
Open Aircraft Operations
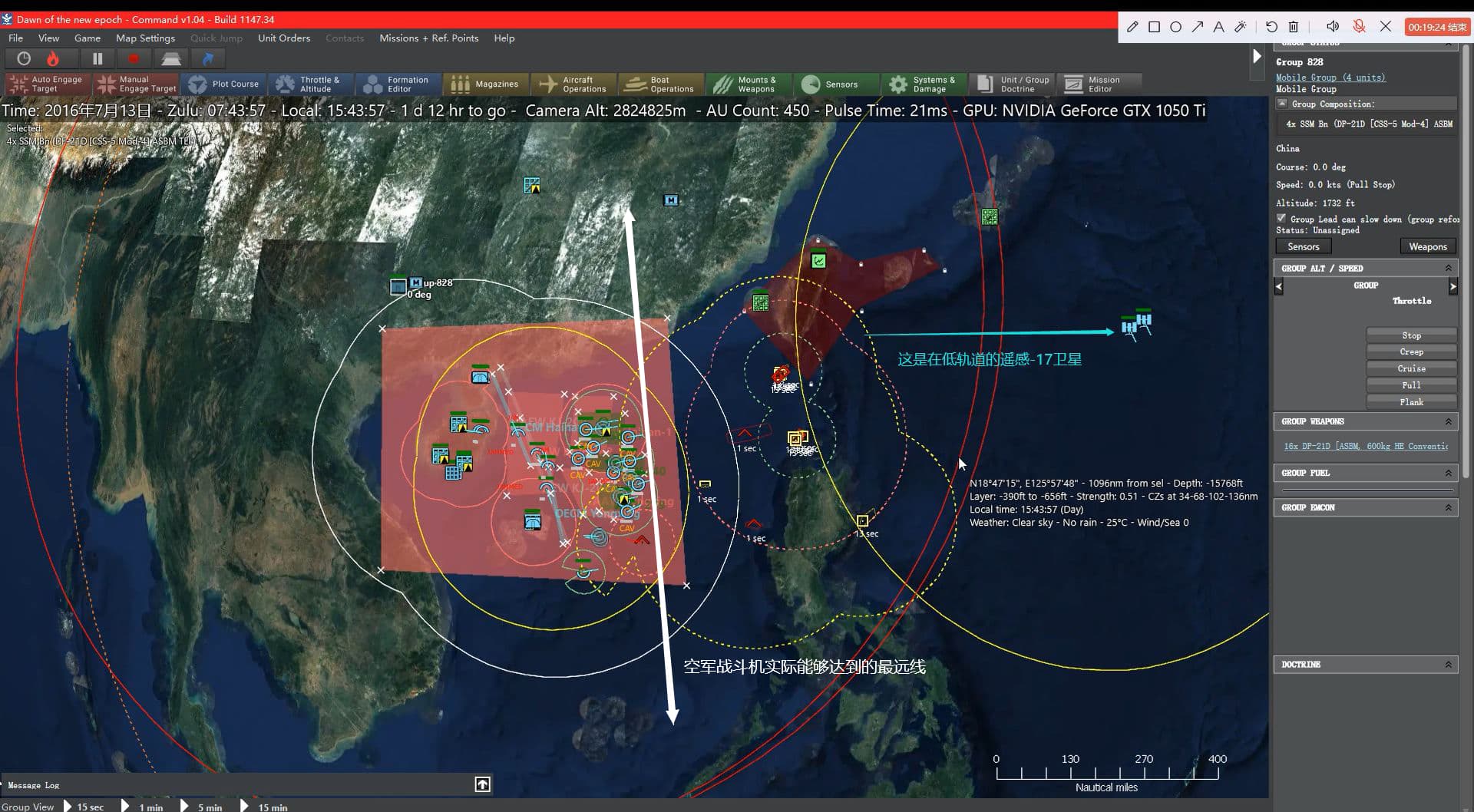[573, 84]
